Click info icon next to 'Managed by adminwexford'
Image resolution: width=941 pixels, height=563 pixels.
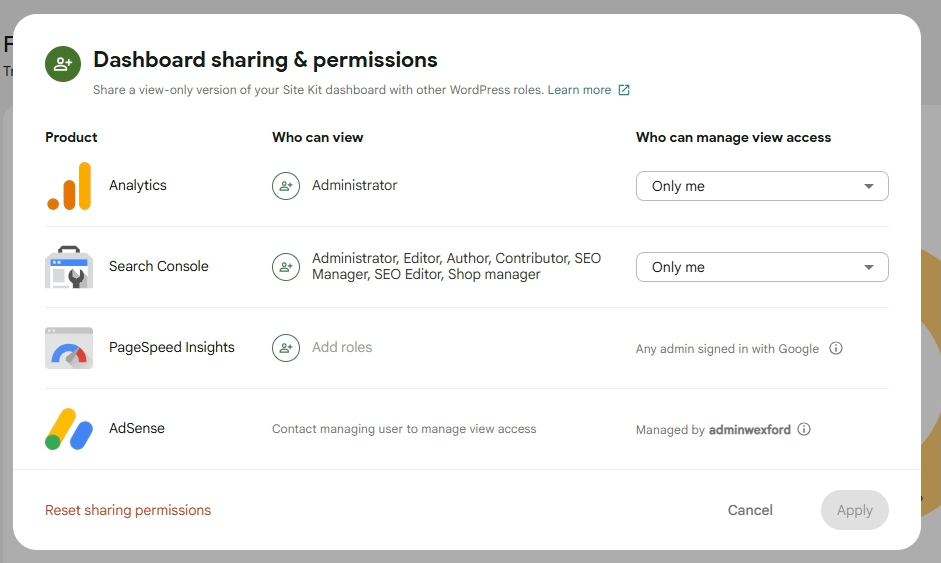tap(804, 430)
